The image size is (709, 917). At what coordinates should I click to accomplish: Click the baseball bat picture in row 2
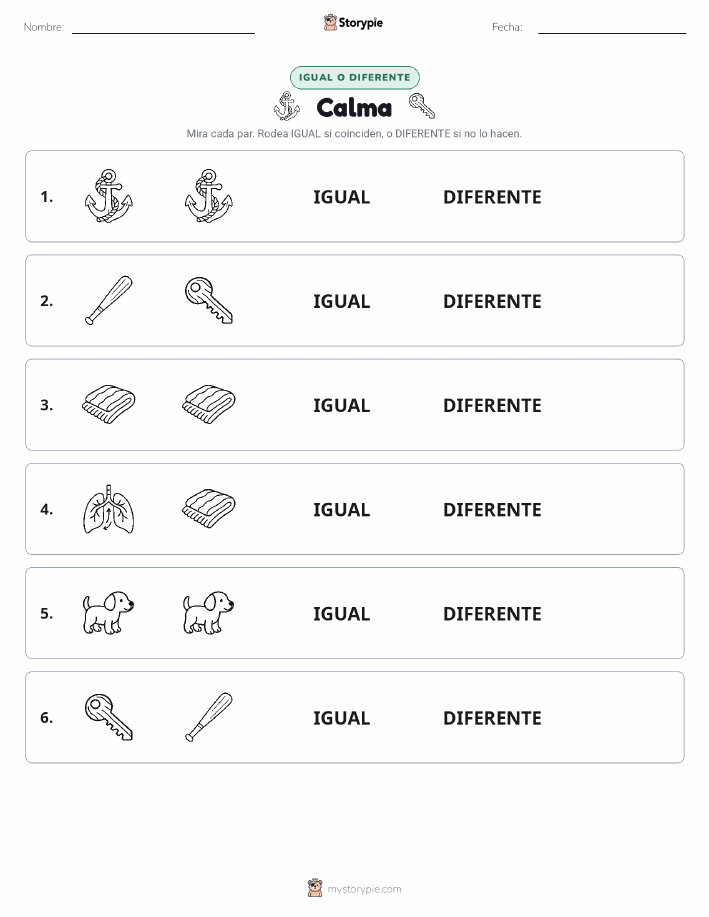coord(109,300)
